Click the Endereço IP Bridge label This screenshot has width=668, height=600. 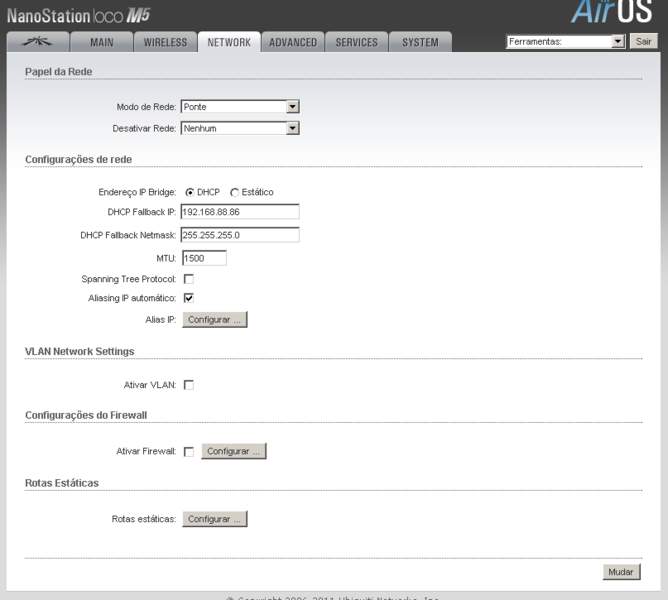pos(137,192)
